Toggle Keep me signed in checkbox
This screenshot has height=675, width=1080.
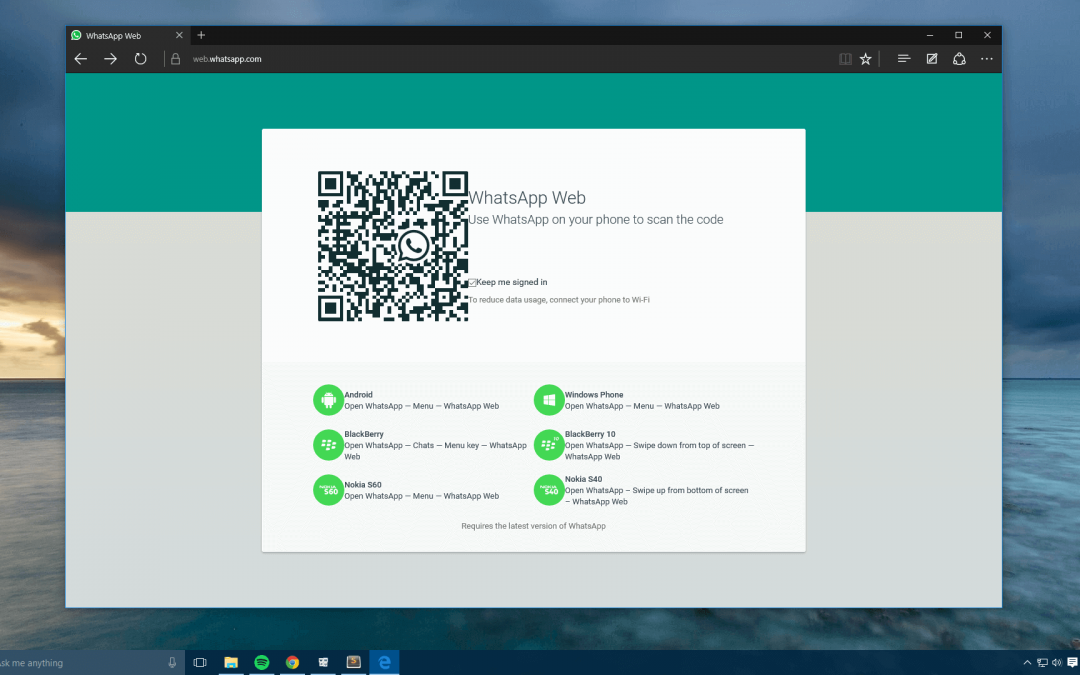[472, 282]
